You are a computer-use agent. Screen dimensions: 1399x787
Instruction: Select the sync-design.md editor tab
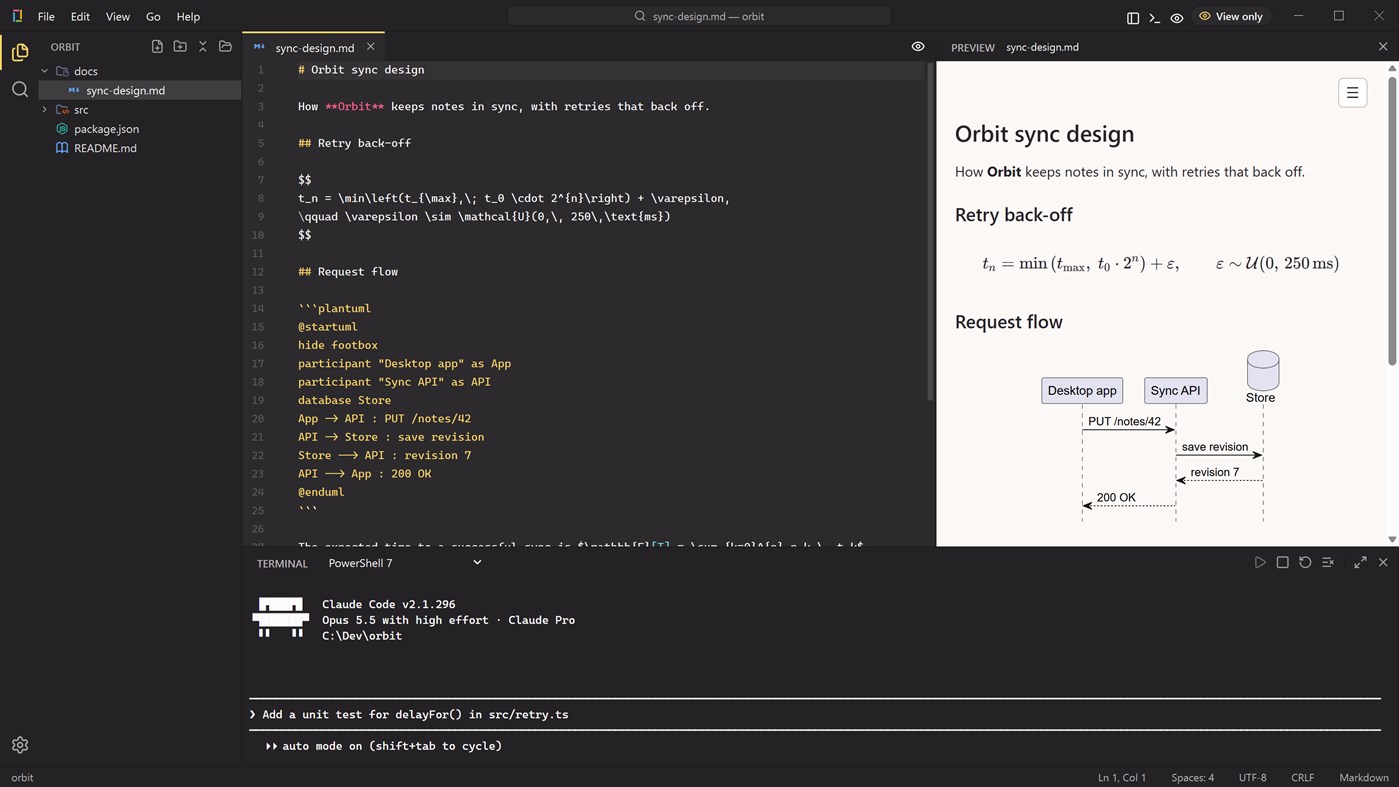(314, 47)
